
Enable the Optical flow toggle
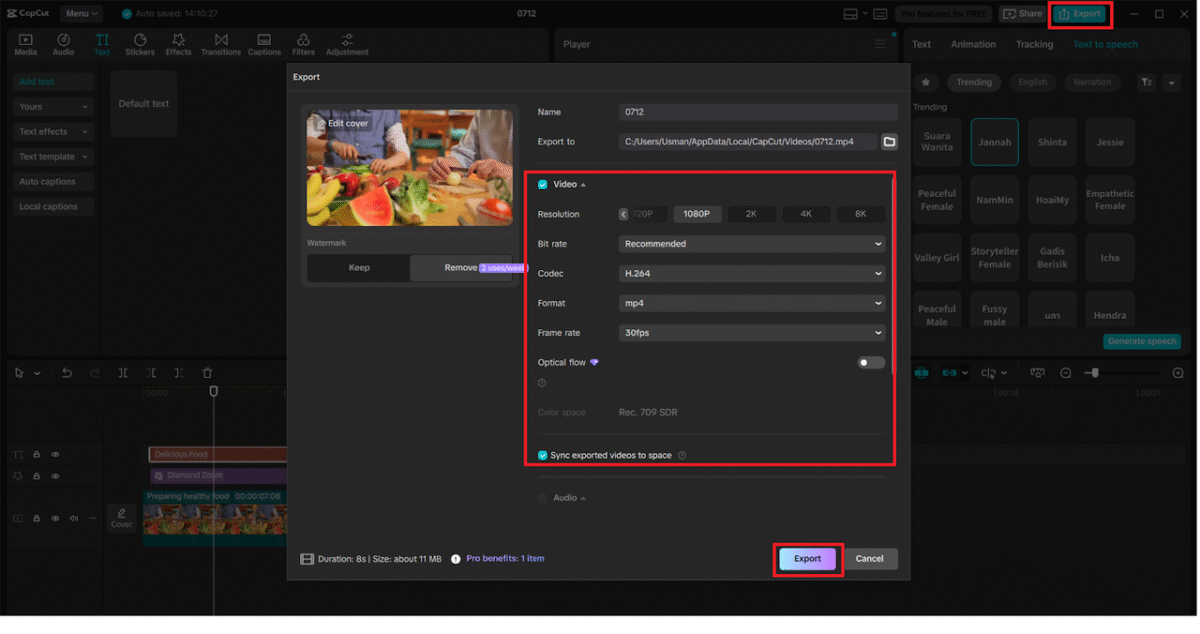point(869,362)
